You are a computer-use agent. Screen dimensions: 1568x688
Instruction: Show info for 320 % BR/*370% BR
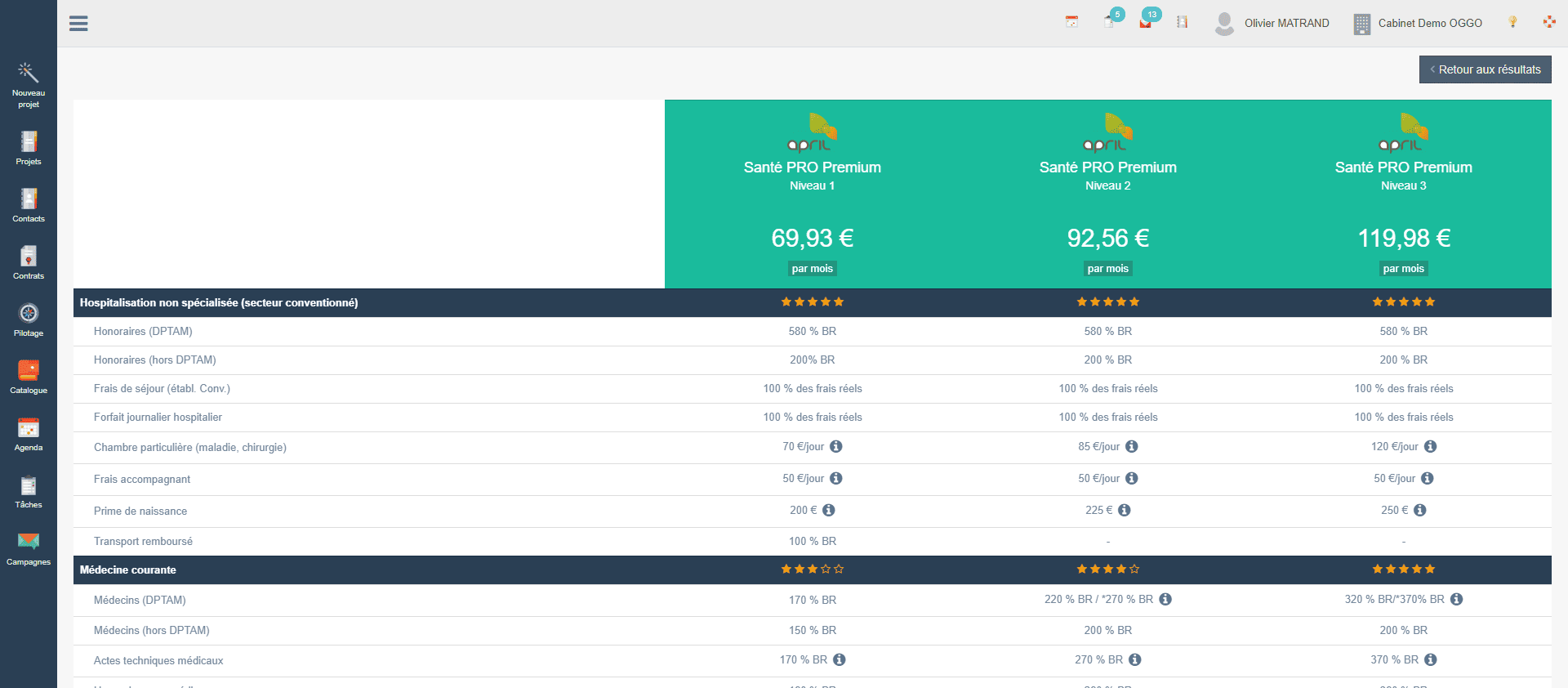click(1457, 599)
